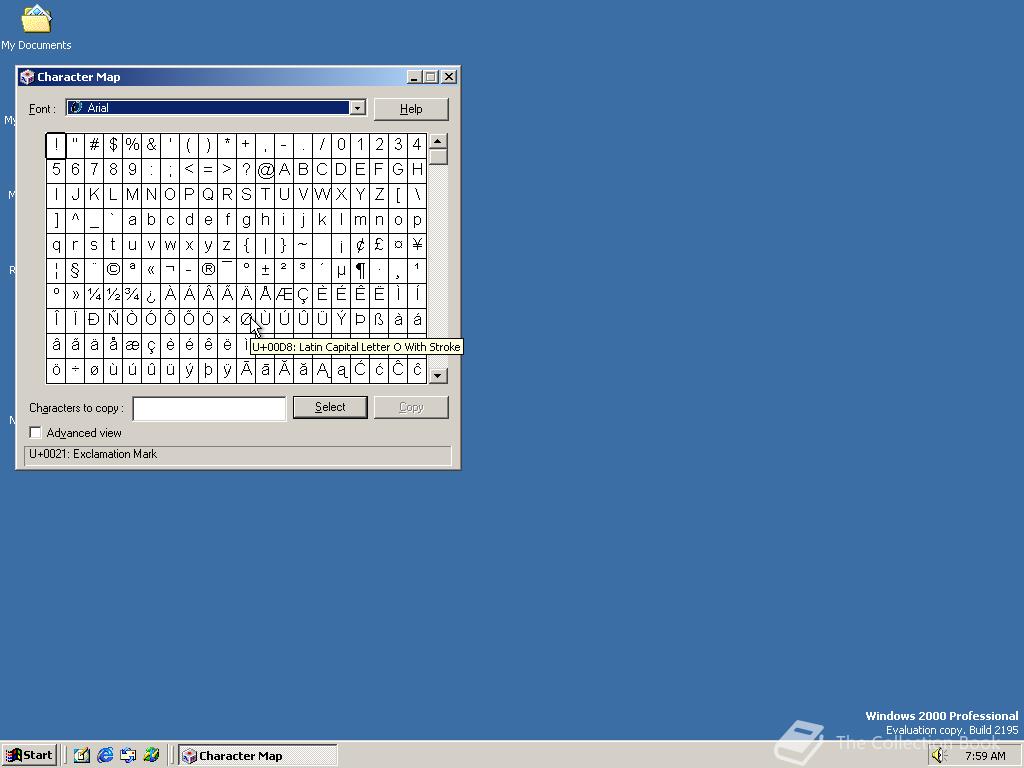Select the question mark ? character
Image resolution: width=1024 pixels, height=768 pixels.
coord(246,170)
